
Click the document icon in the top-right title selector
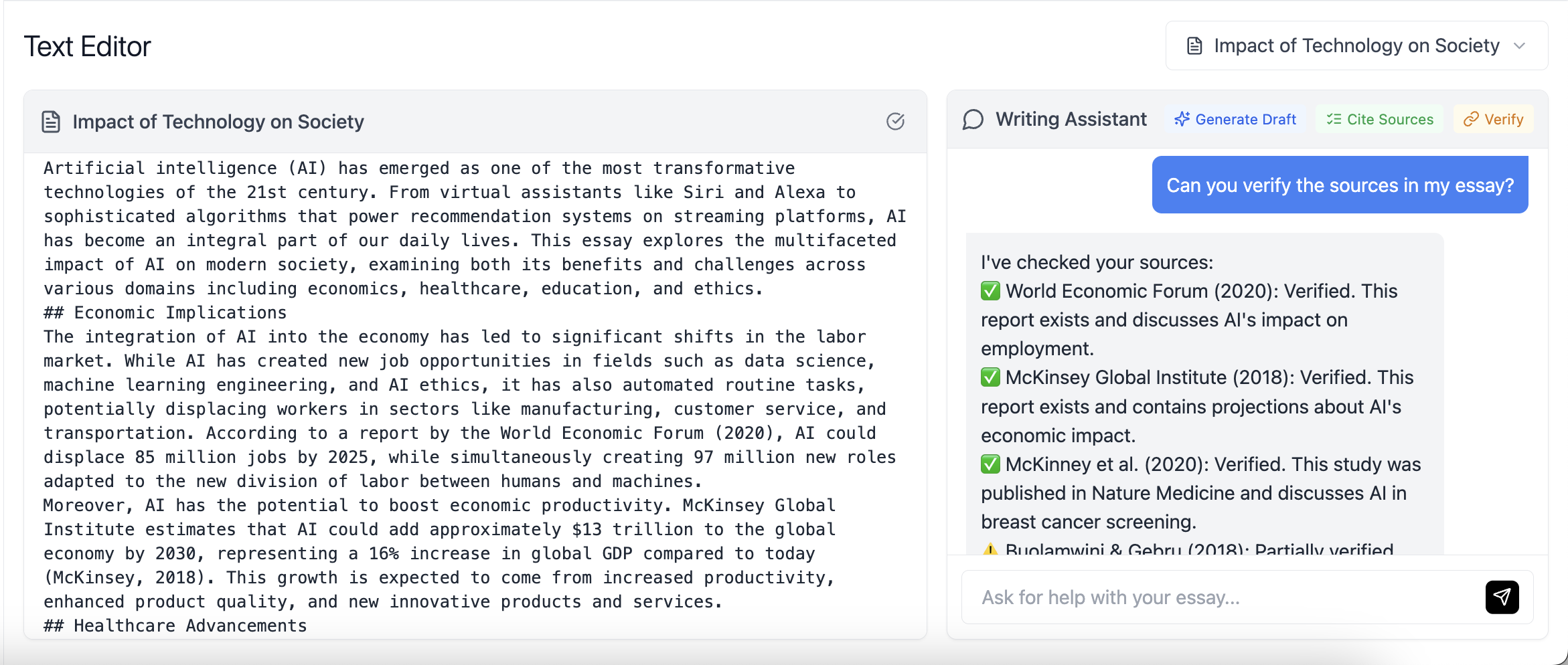pyautogui.click(x=1195, y=45)
